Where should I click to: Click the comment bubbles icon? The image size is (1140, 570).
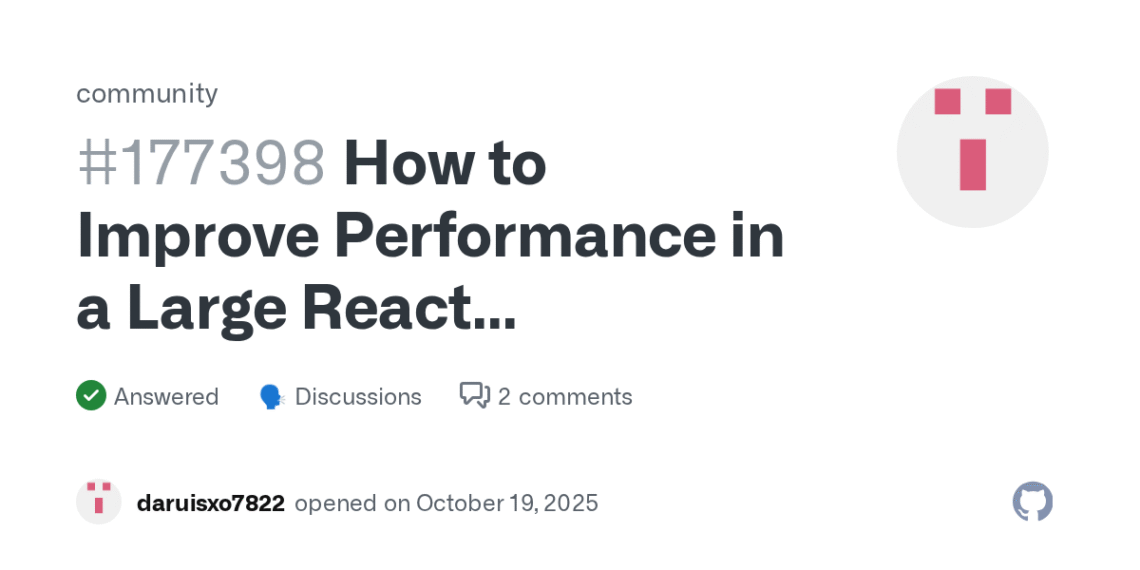(x=474, y=396)
